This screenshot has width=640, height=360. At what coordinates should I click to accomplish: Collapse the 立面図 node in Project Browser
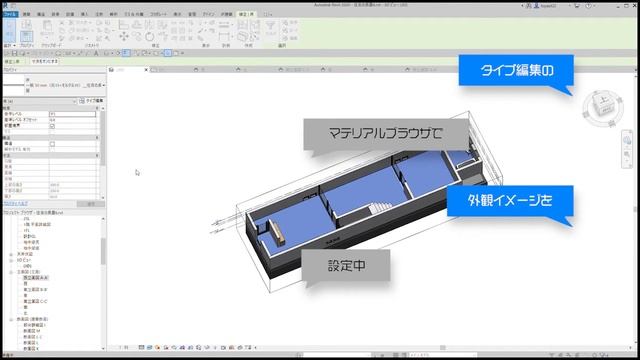click(x=11, y=272)
